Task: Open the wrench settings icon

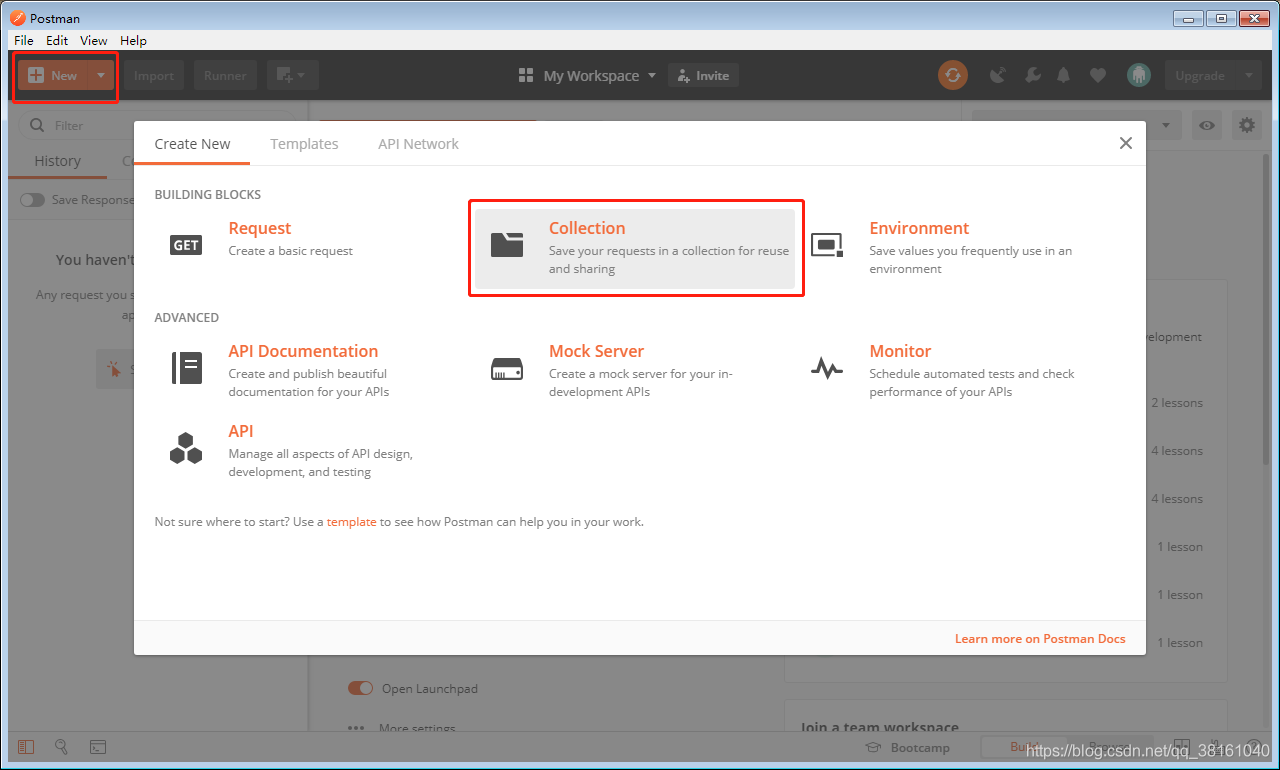Action: (x=1032, y=75)
